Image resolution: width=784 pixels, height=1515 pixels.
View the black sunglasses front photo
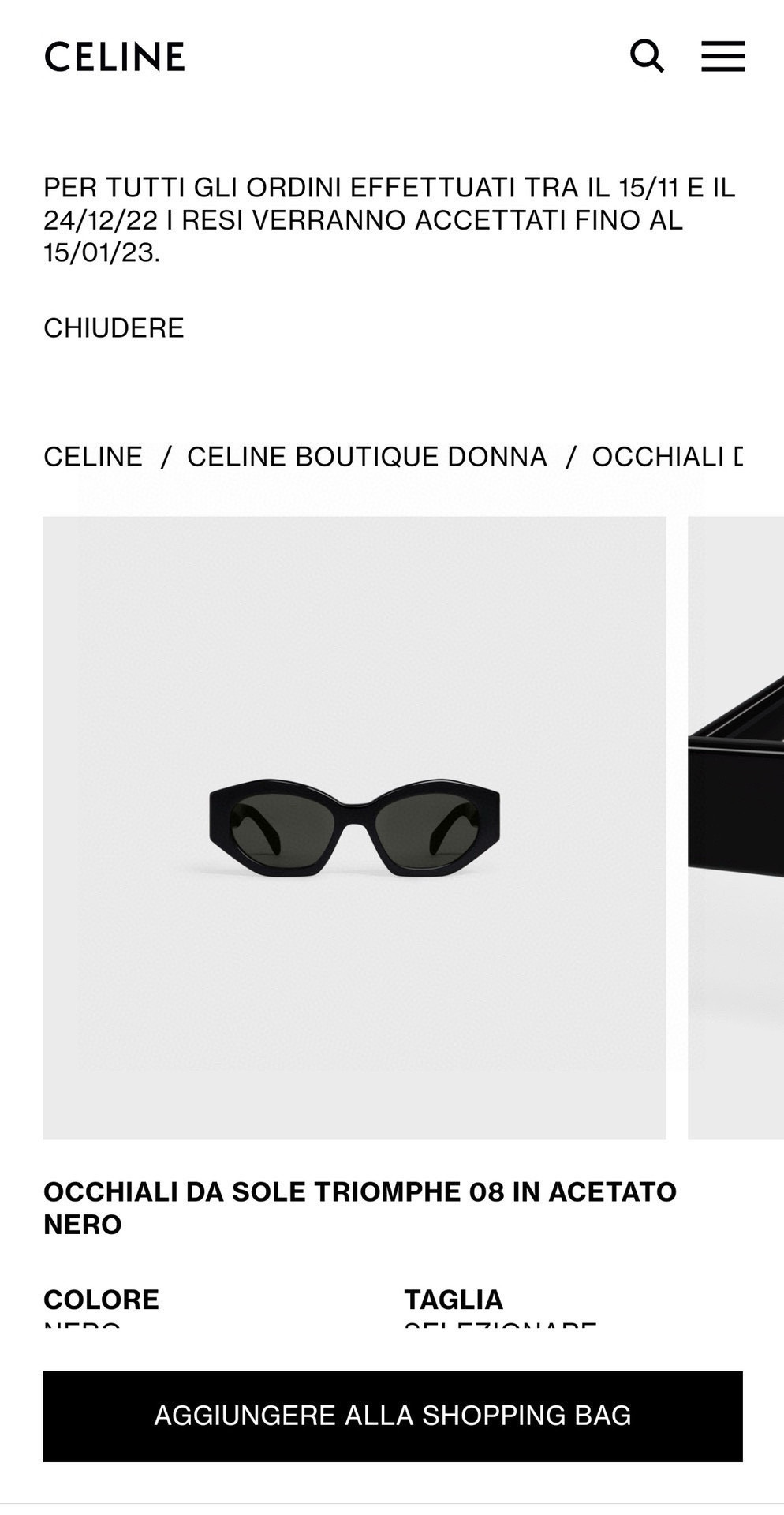coord(354,828)
